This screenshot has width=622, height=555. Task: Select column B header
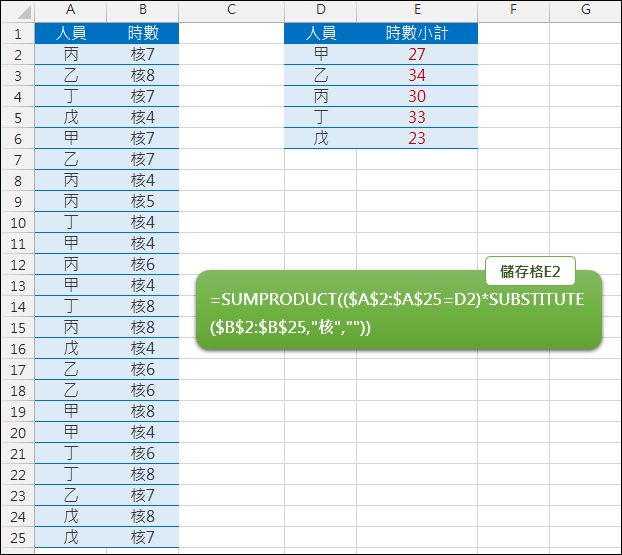coord(143,10)
